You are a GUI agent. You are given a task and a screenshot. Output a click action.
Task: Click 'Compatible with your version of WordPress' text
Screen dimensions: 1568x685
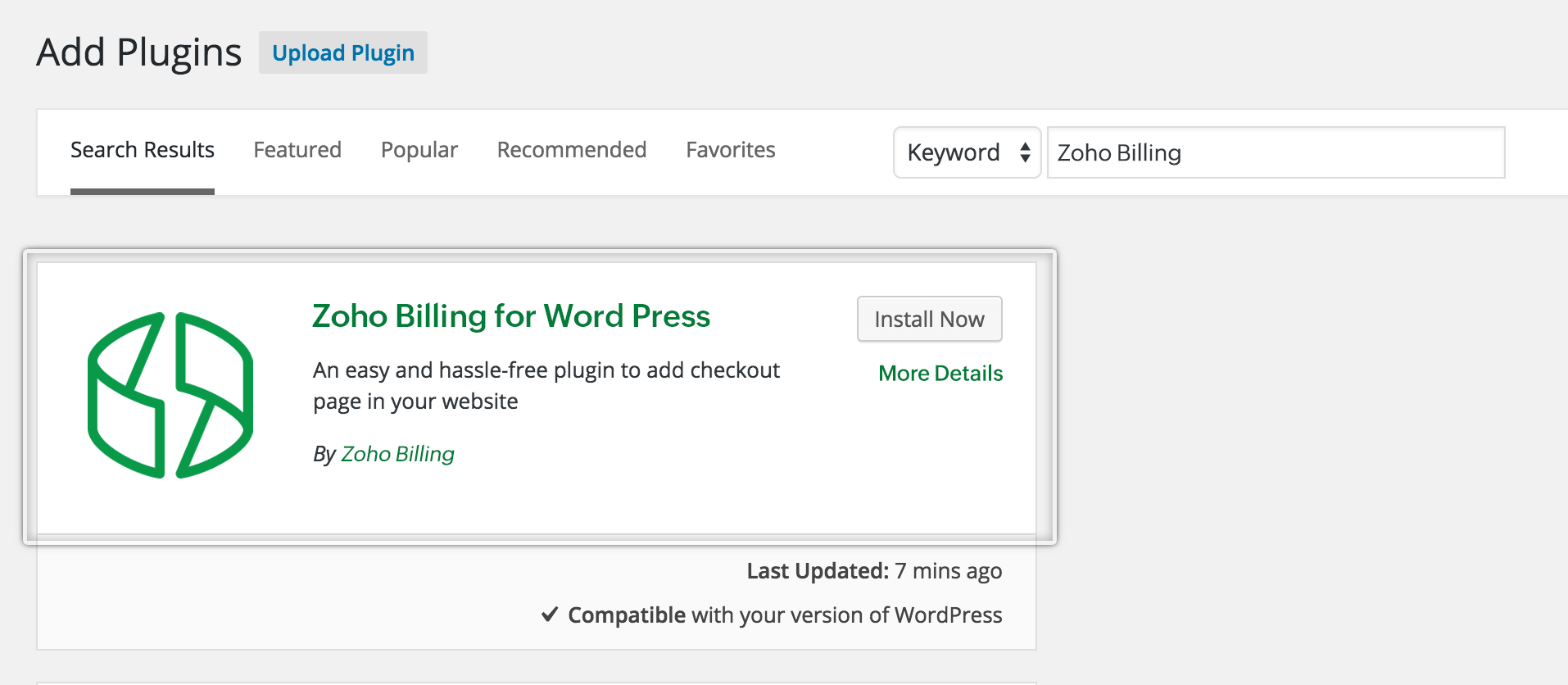click(x=785, y=615)
